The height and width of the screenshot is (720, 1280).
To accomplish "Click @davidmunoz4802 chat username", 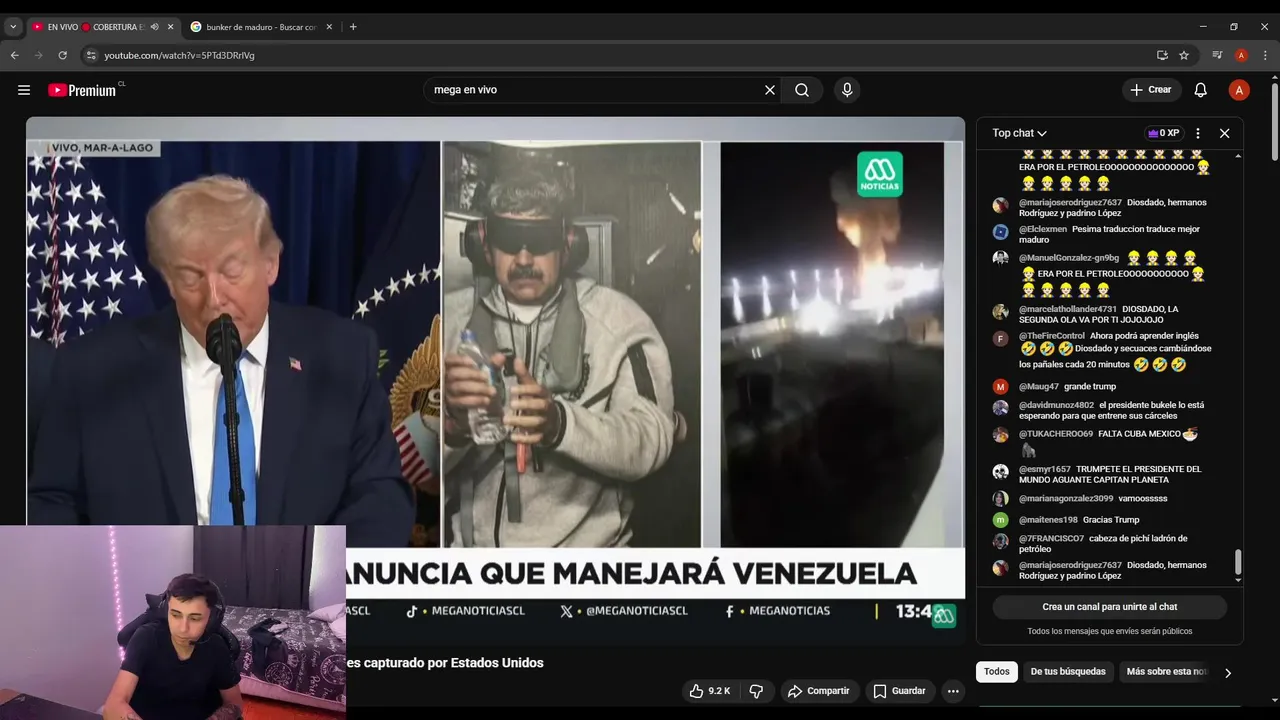I will click(x=1056, y=406).
